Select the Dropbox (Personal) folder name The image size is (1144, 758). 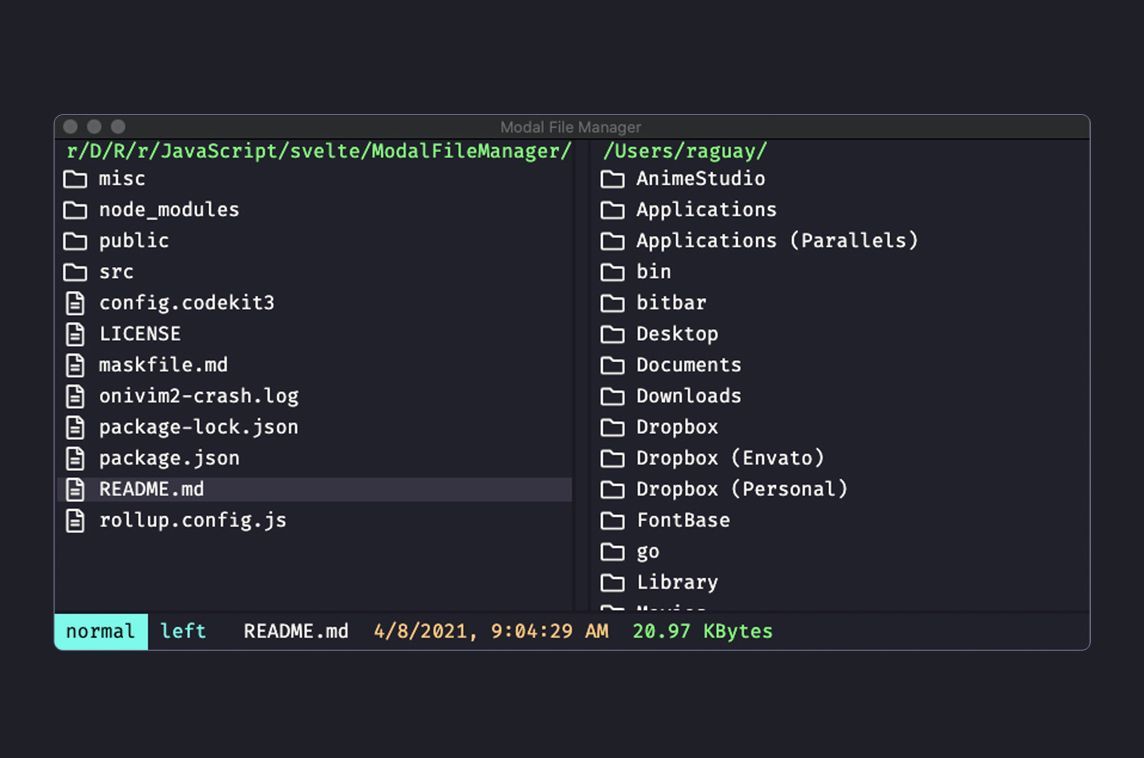pyautogui.click(x=742, y=490)
